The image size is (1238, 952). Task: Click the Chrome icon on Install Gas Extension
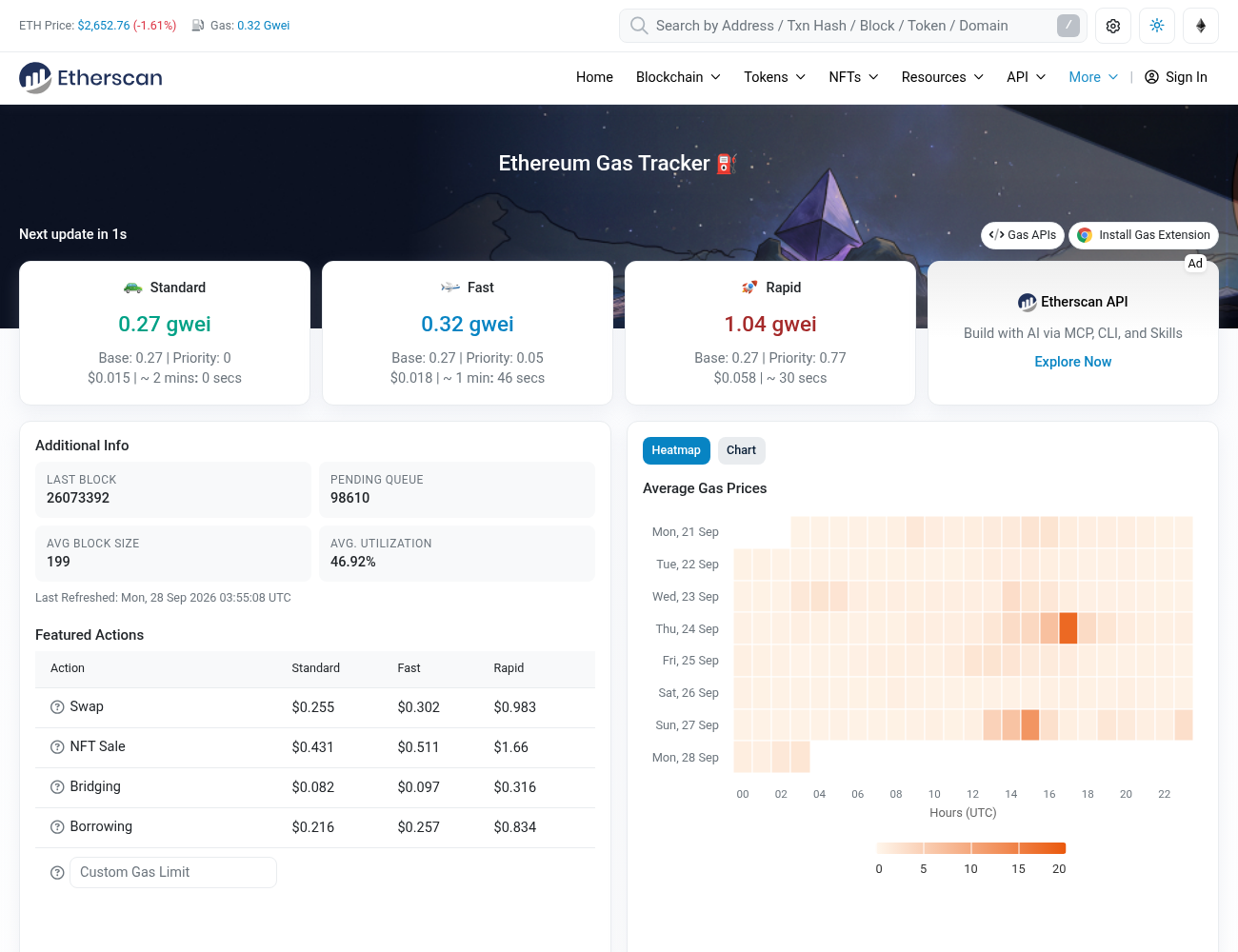click(1085, 235)
